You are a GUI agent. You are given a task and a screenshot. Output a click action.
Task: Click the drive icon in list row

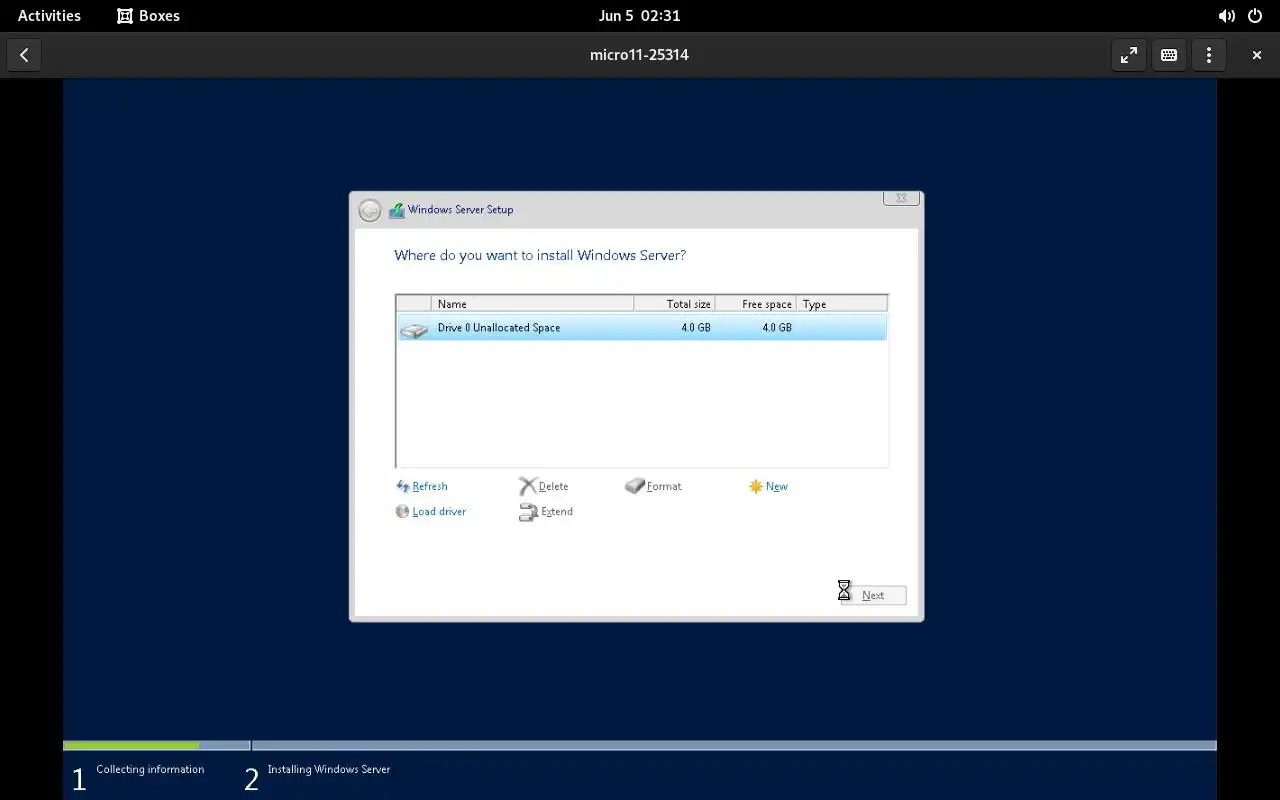click(x=414, y=329)
